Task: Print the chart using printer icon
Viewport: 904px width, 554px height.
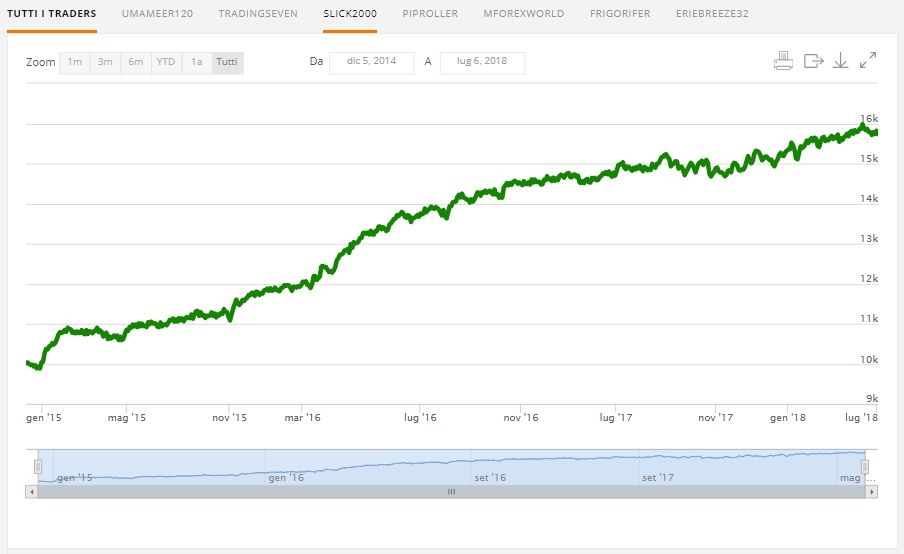Action: point(783,61)
